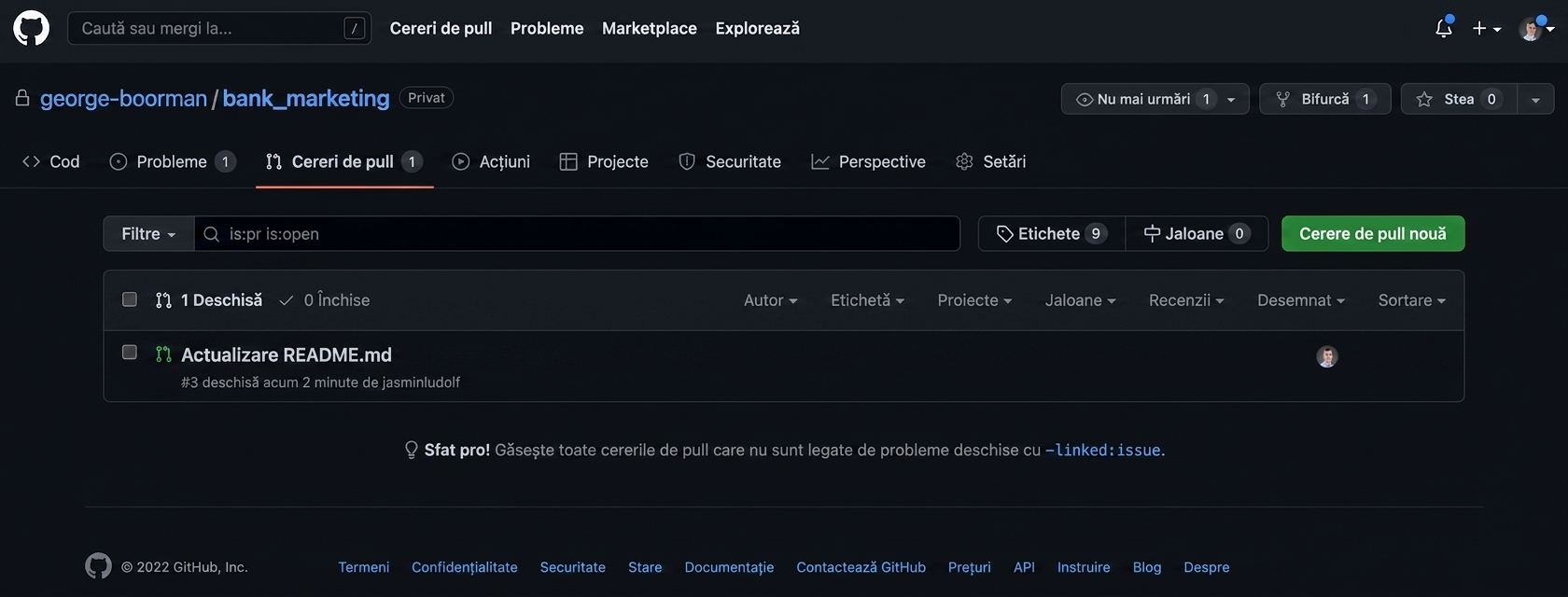Click the checkmark icon beside 0 Închise
1568x597 pixels.
[287, 300]
